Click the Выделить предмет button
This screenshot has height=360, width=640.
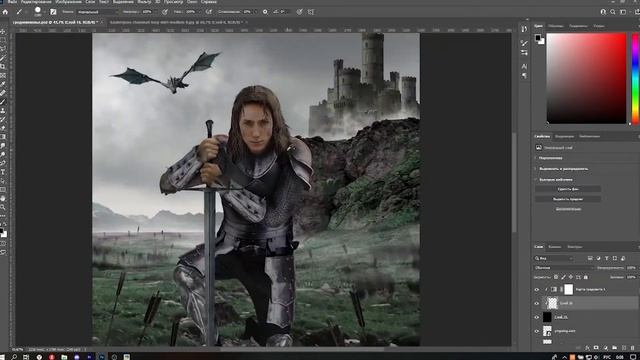click(x=568, y=199)
